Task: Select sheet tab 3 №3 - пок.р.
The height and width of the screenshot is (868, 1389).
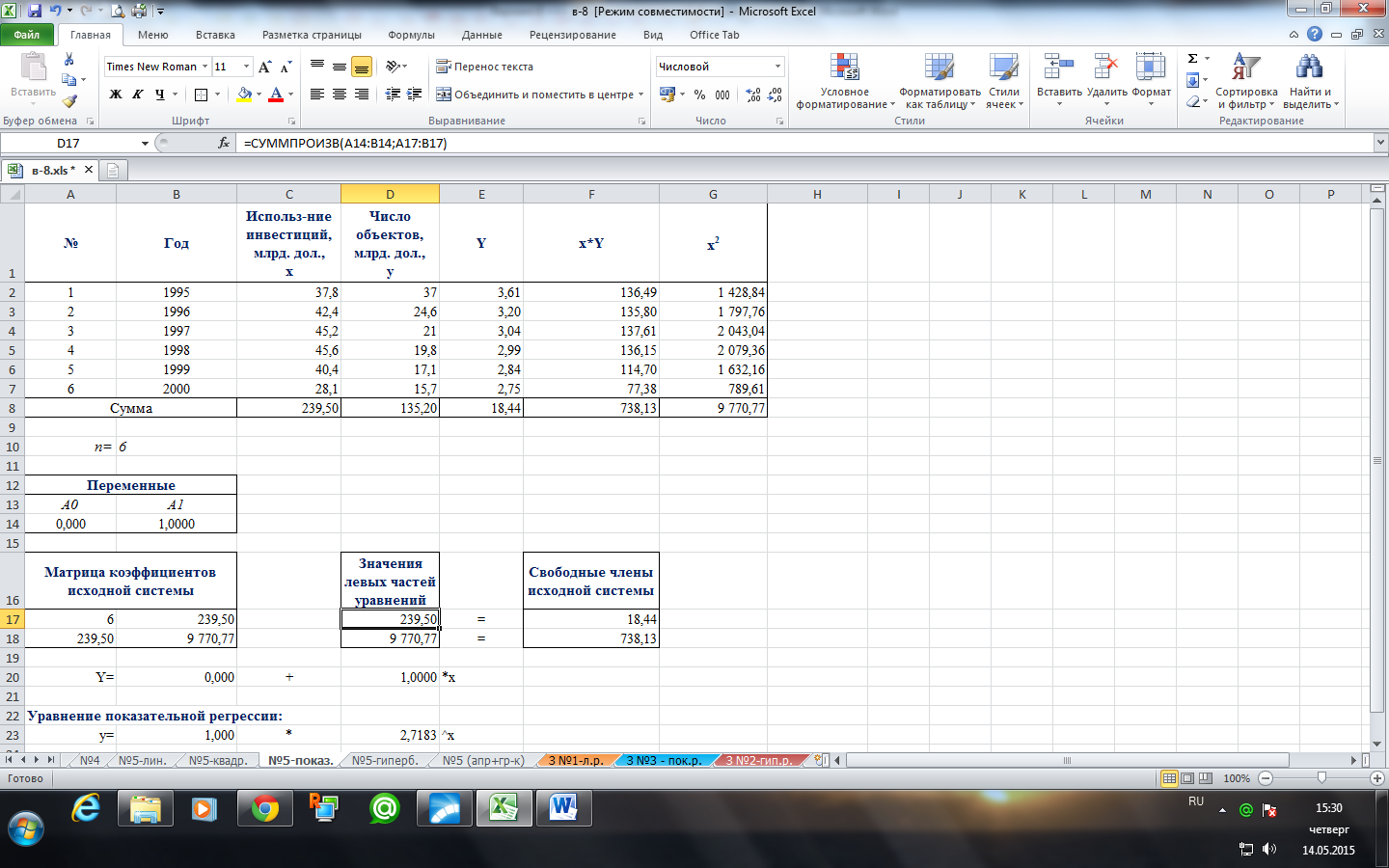Action: coord(665,760)
